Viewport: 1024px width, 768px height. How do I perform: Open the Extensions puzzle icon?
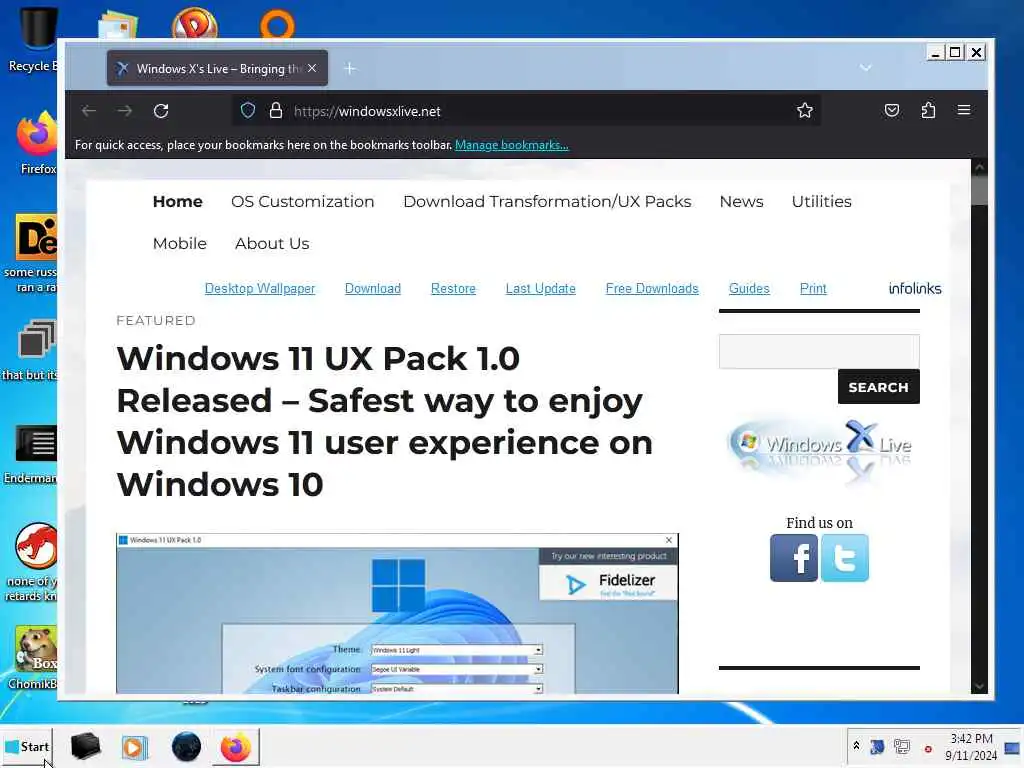click(x=928, y=110)
